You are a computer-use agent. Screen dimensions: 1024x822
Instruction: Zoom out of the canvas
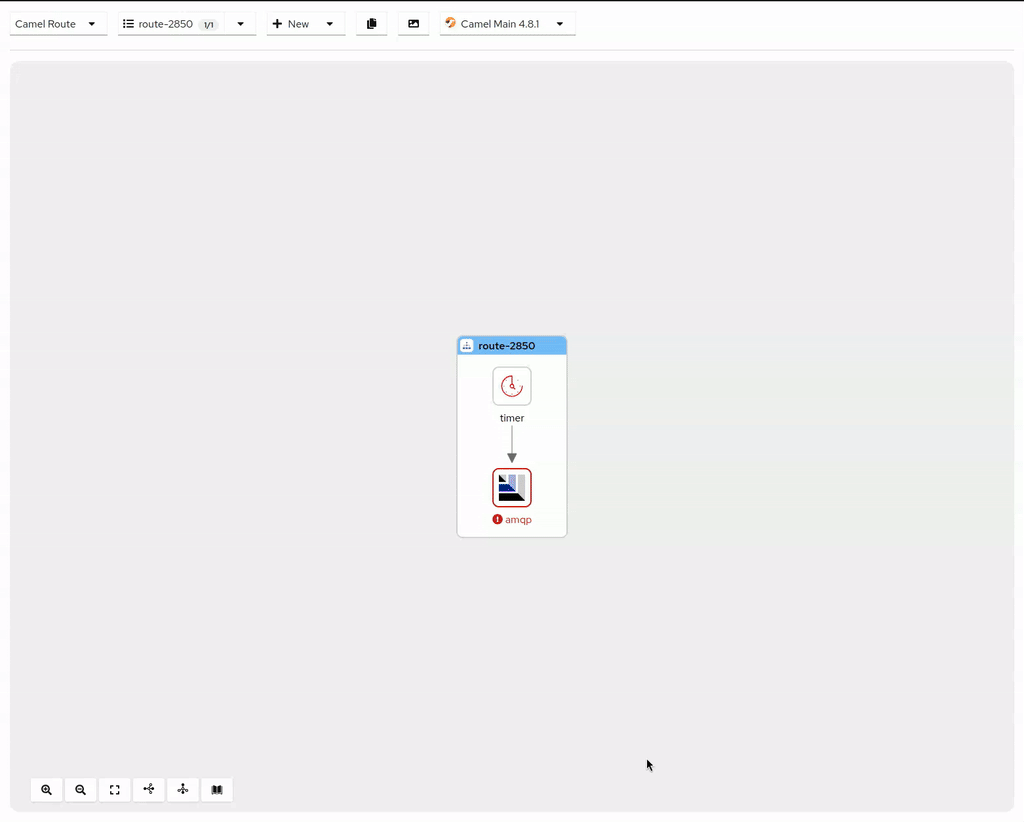[81, 790]
